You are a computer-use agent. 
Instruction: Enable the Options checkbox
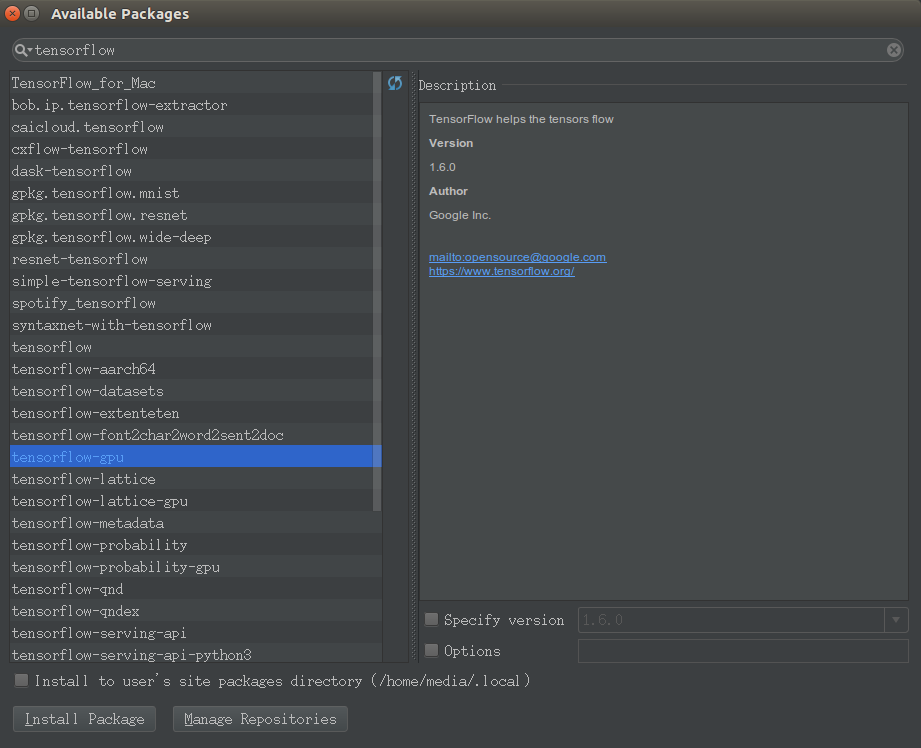431,650
